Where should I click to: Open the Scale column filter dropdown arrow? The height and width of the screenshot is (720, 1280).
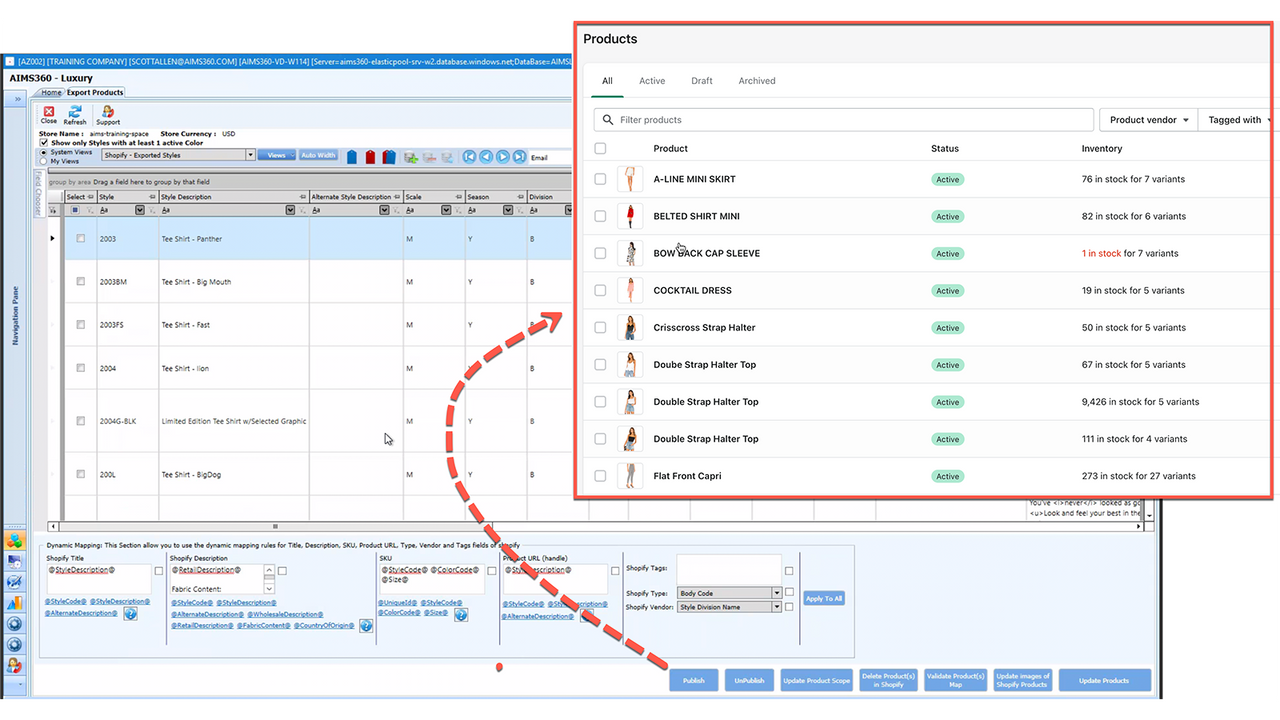[x=446, y=210]
